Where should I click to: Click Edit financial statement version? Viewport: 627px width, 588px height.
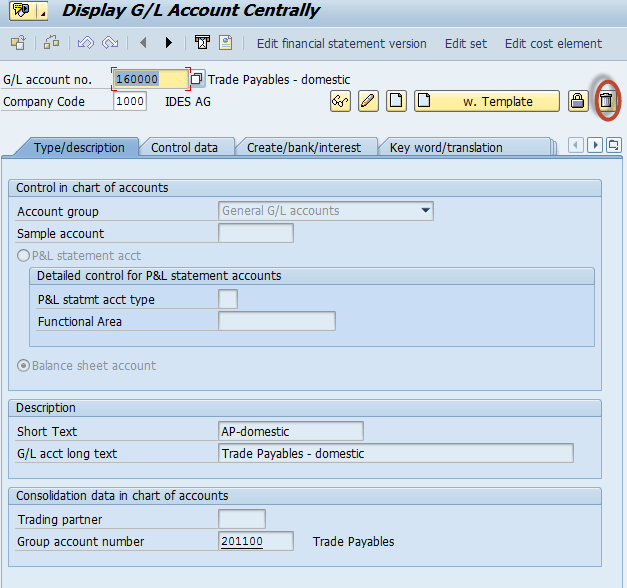pyautogui.click(x=341, y=43)
